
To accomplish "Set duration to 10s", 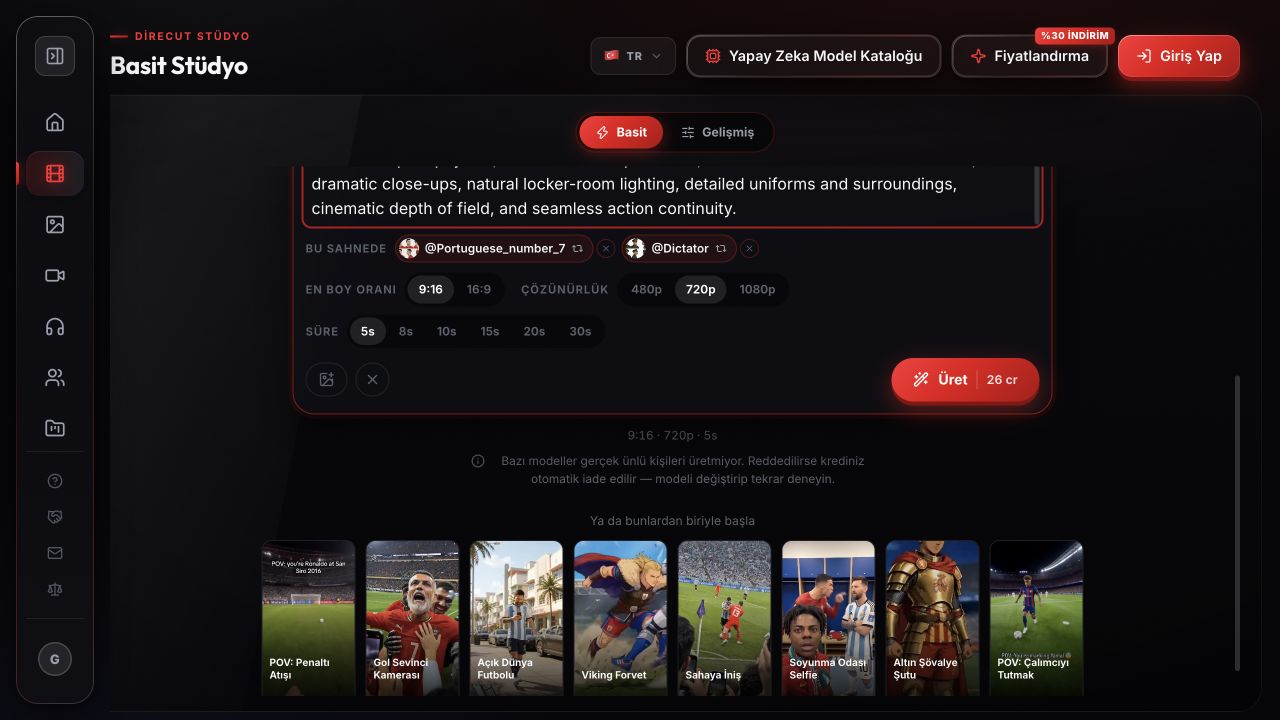I will point(446,331).
